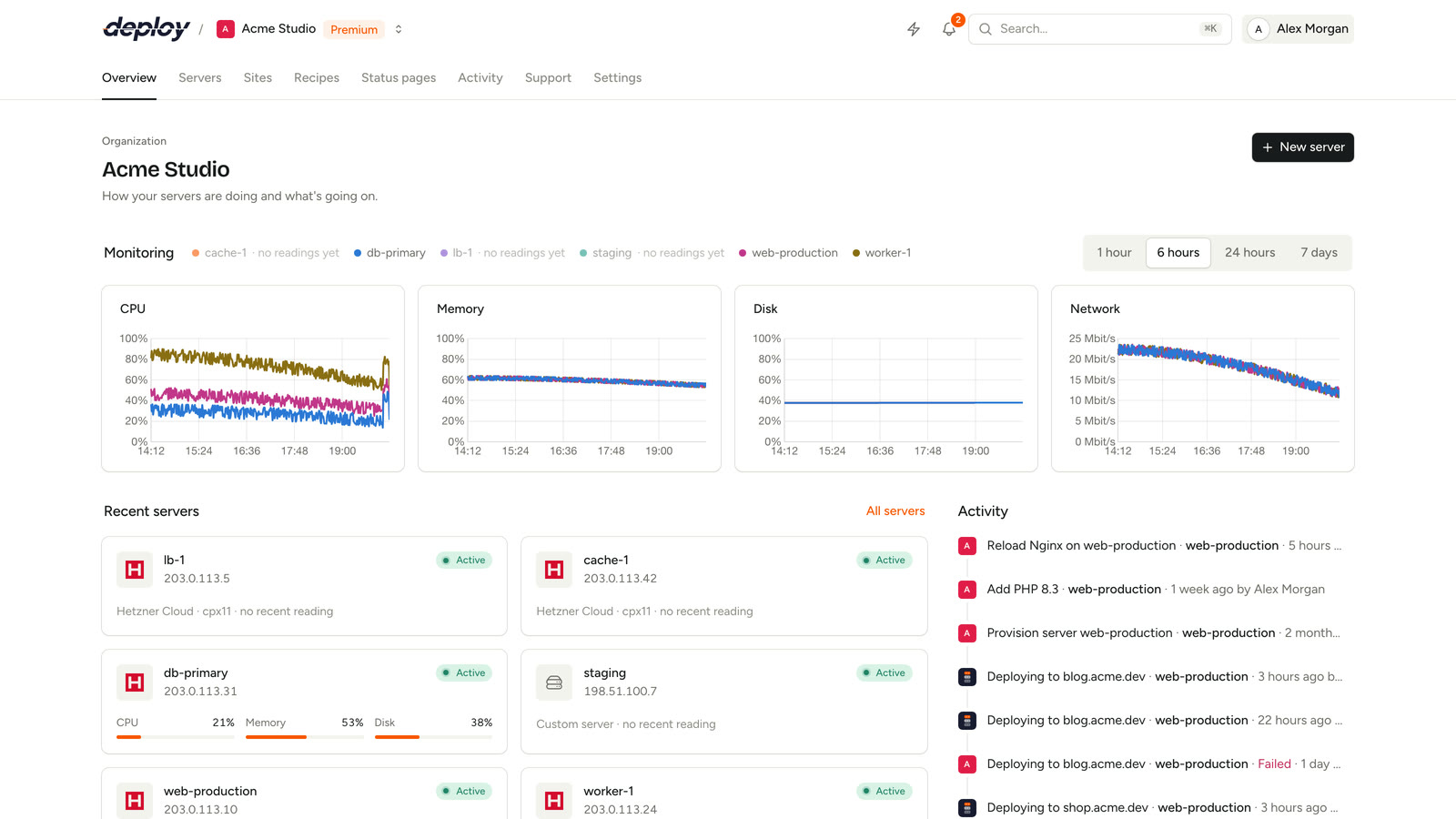
Task: Click icon beside Failed blog.acme.dev deployment
Action: pos(967,764)
